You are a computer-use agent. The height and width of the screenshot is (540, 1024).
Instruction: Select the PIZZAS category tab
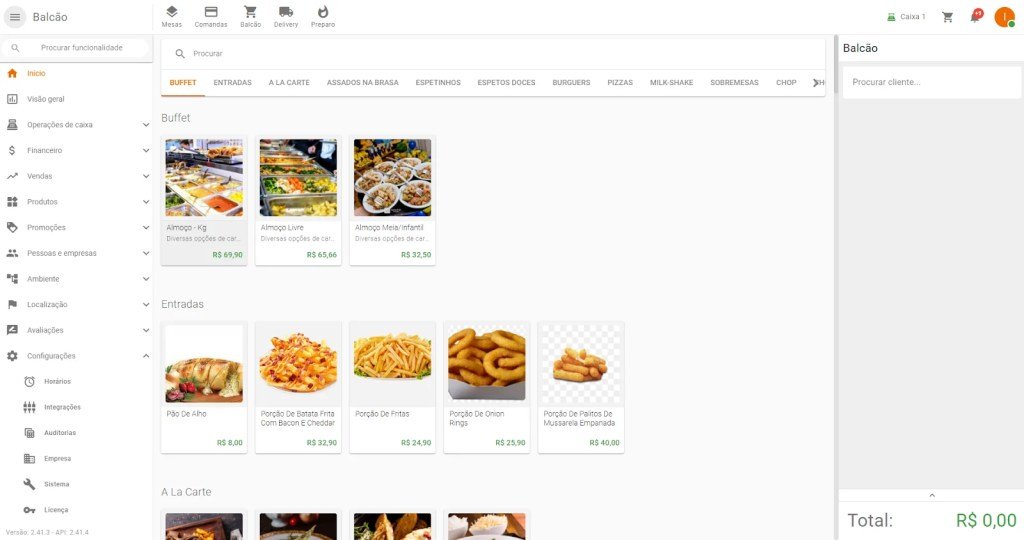[620, 83]
